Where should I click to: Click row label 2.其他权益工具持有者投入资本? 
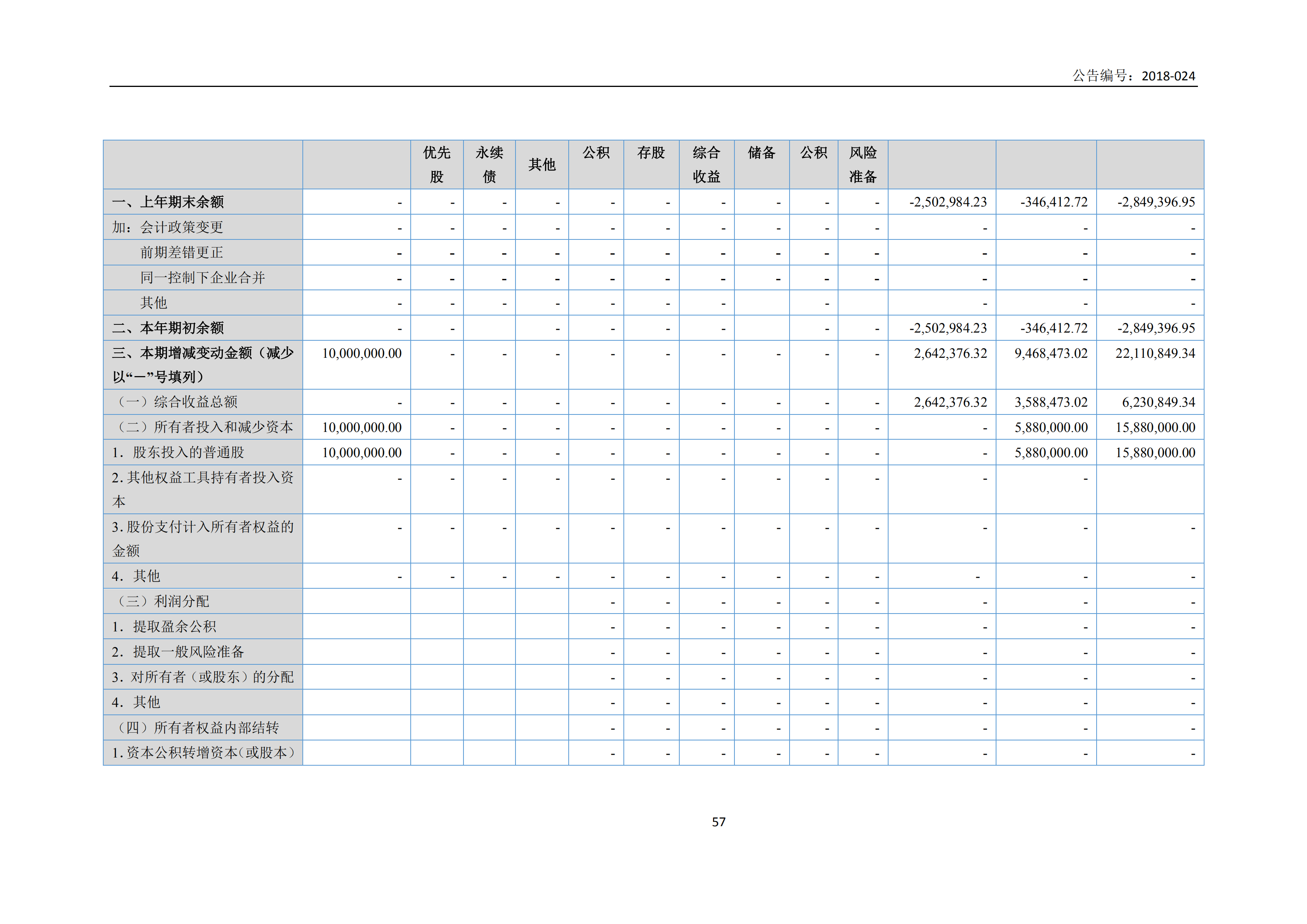pyautogui.click(x=203, y=489)
